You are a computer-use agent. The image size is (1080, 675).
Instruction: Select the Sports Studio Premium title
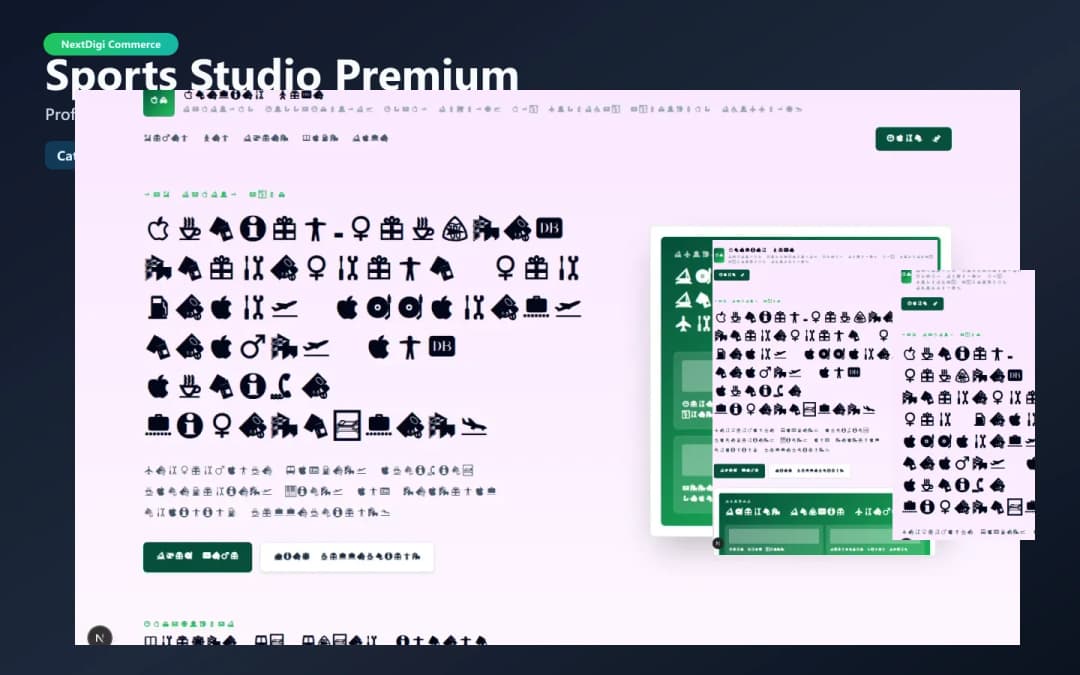tap(282, 74)
